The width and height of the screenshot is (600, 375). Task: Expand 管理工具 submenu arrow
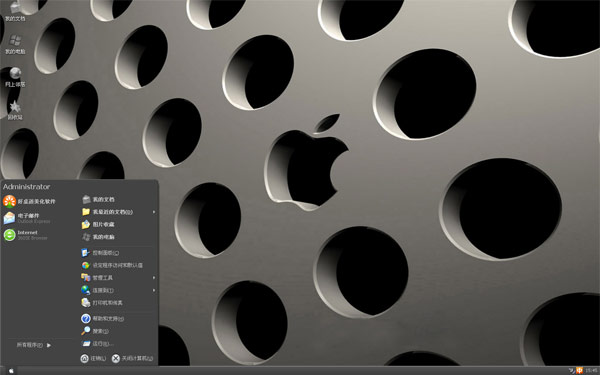point(154,277)
